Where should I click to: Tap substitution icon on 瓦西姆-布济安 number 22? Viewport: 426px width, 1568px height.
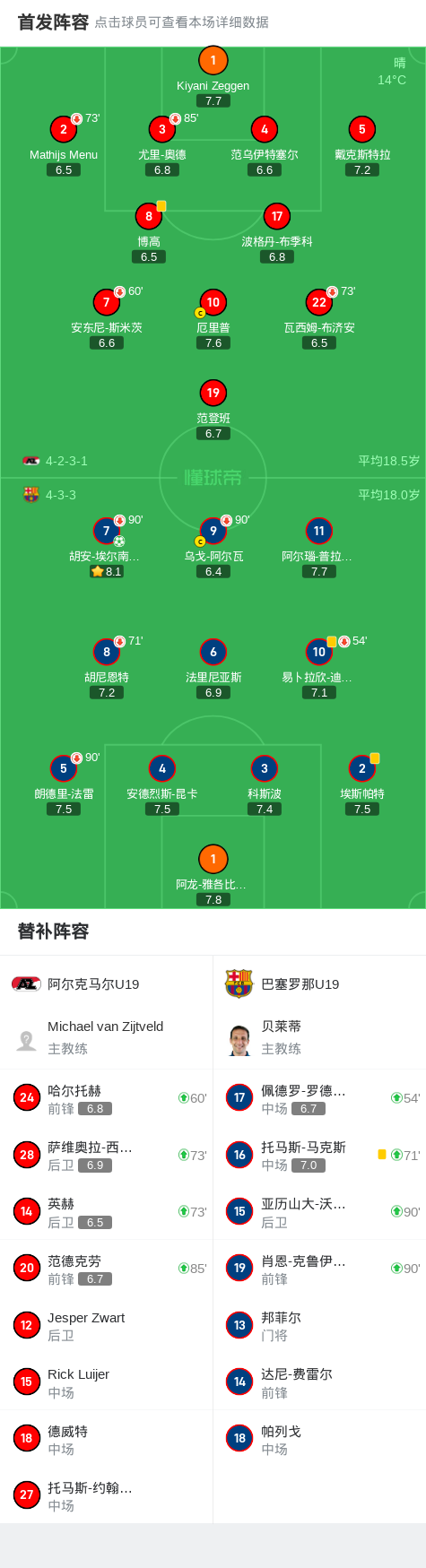(x=332, y=291)
